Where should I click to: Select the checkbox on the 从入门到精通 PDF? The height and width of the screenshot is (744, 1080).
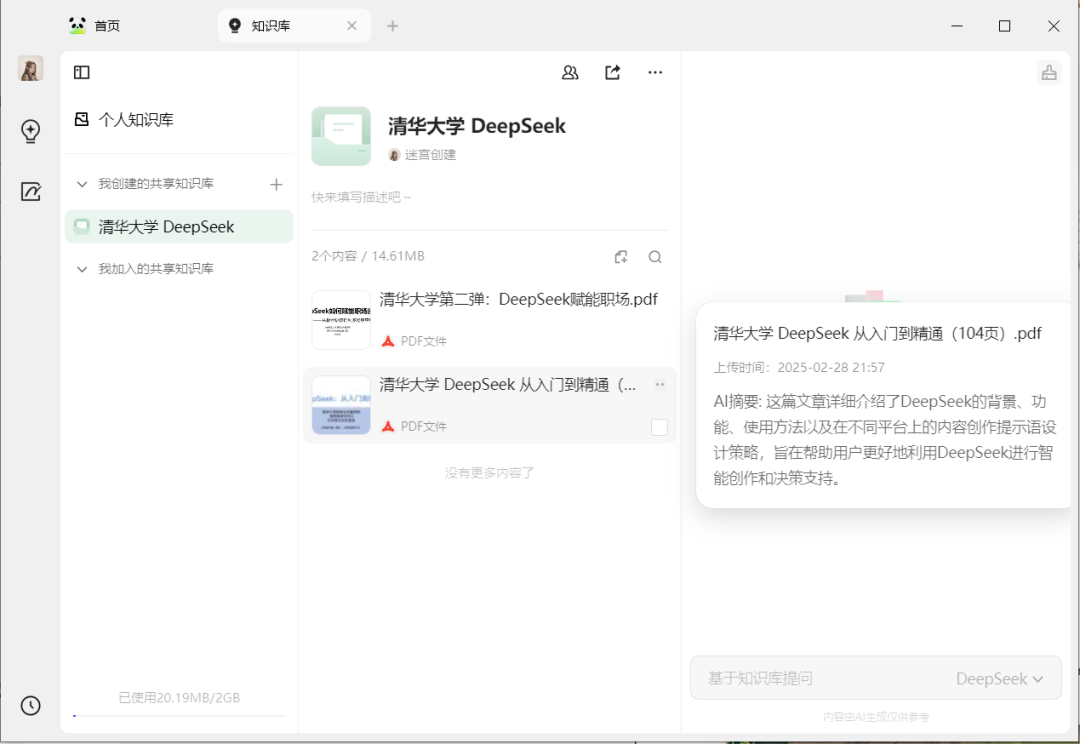tap(659, 426)
